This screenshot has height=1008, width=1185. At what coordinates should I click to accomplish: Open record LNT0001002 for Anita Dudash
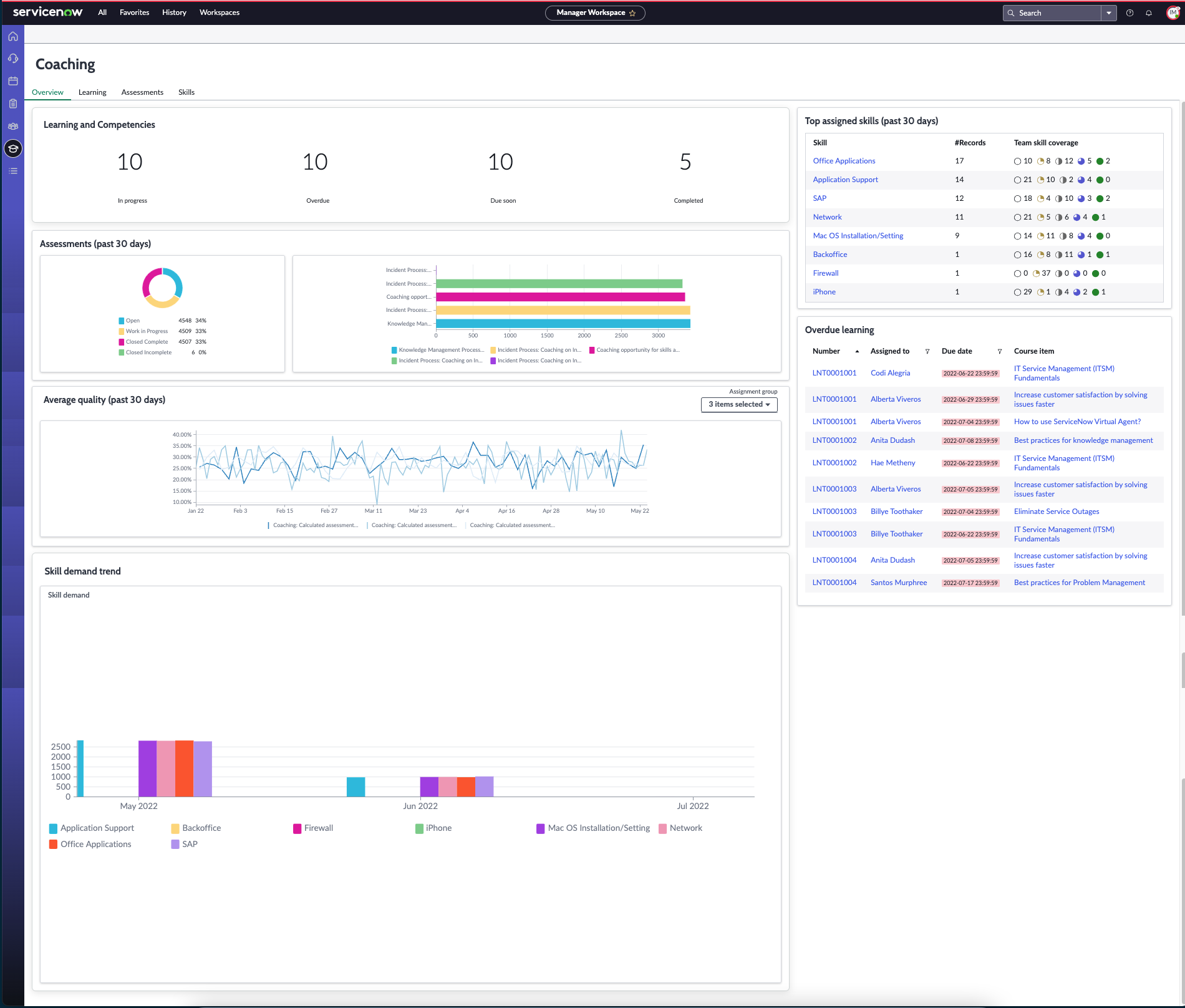point(834,440)
